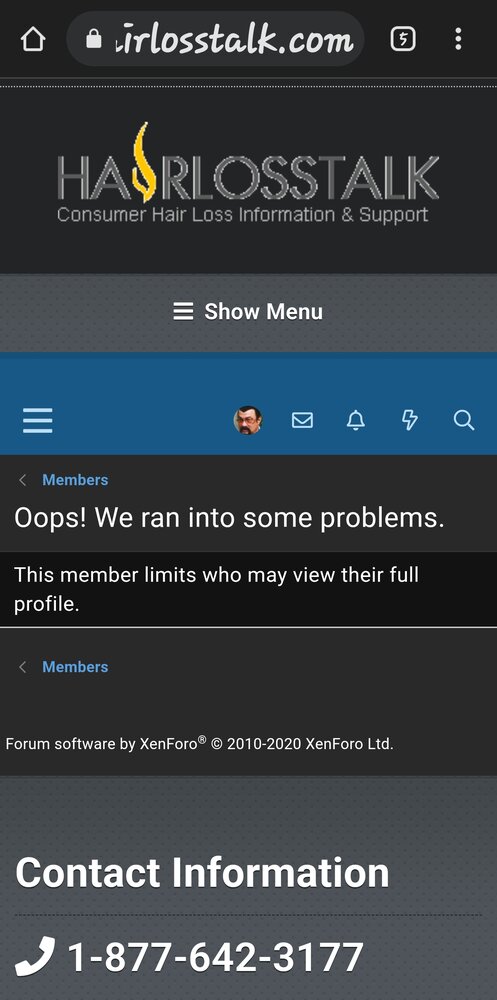Open conversations envelope inbox icon
497x1000 pixels.
click(302, 420)
